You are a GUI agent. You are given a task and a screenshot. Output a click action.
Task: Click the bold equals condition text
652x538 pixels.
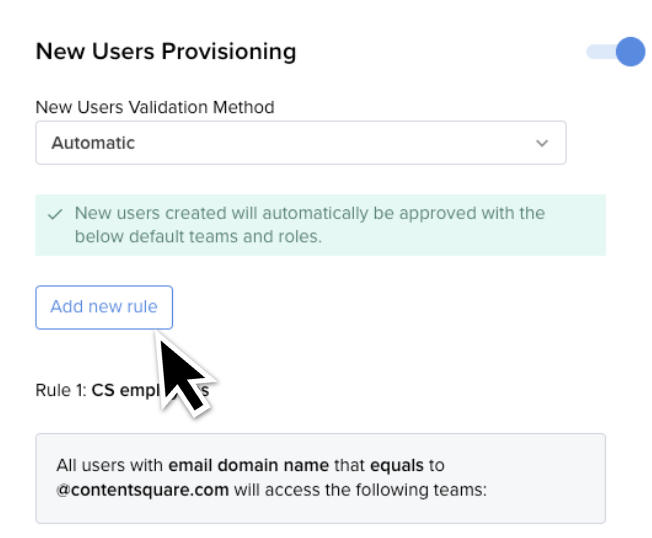[397, 466]
